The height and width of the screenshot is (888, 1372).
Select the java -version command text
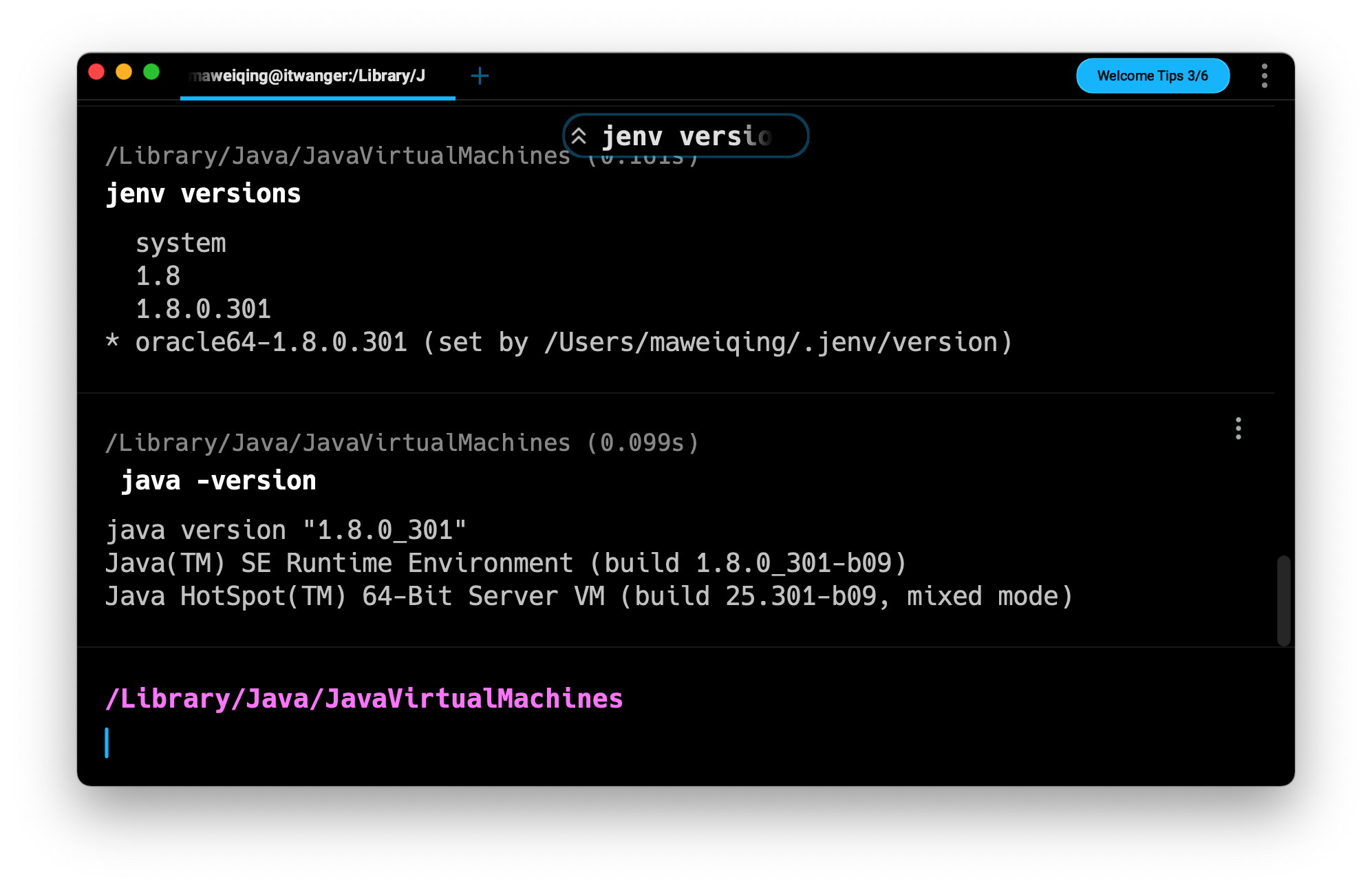(219, 480)
